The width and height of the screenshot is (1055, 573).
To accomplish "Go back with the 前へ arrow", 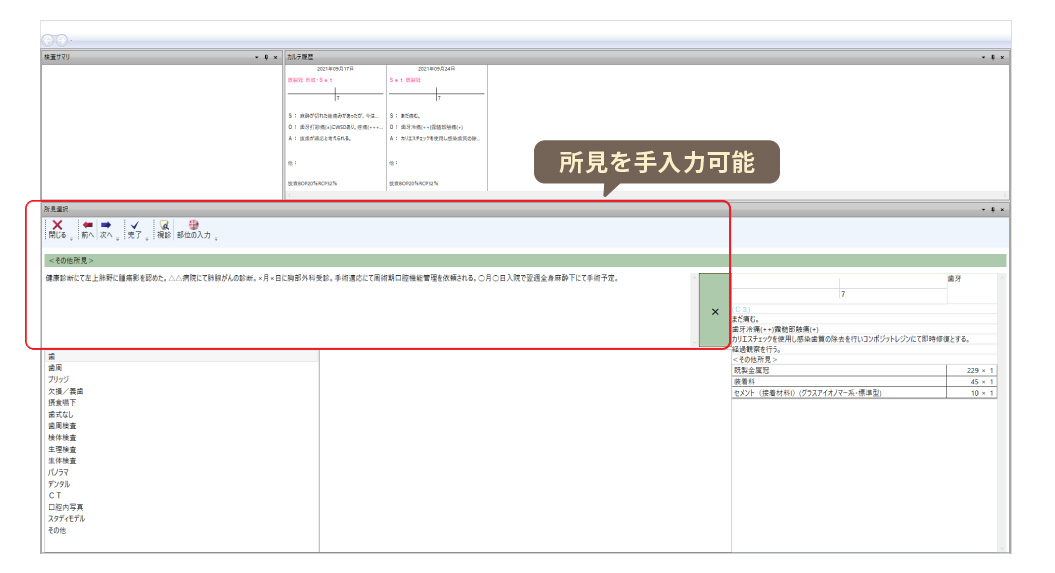I will tap(88, 227).
